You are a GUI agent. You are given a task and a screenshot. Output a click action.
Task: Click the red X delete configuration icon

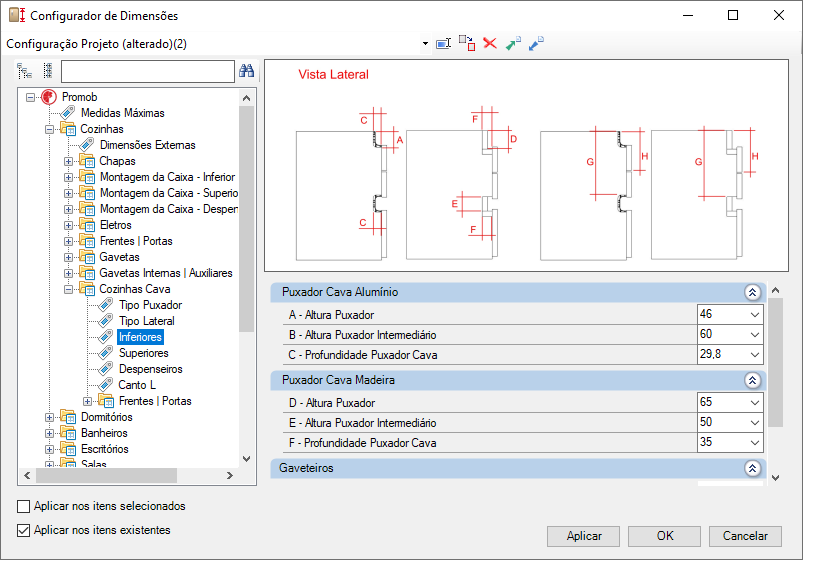490,43
